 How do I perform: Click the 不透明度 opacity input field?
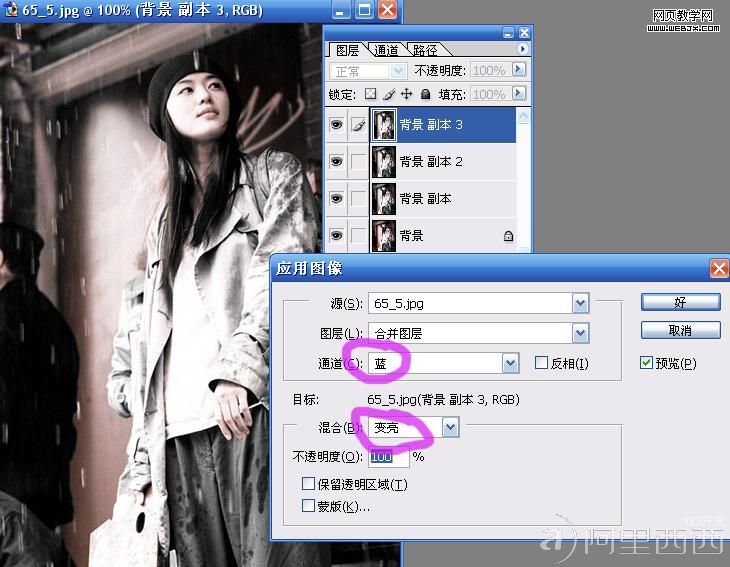(x=389, y=457)
